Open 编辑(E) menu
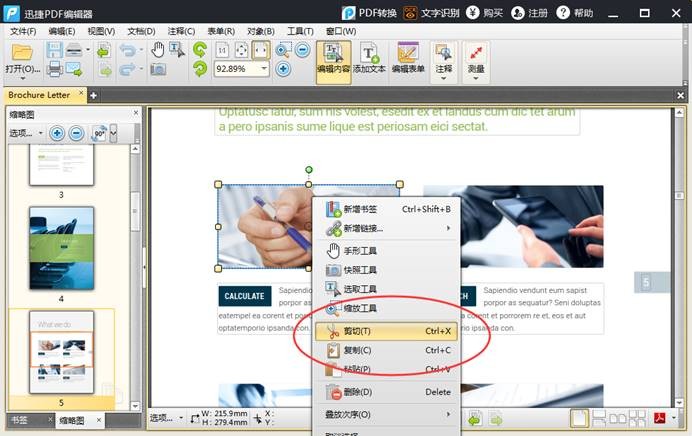The height and width of the screenshot is (436, 692). (62, 31)
